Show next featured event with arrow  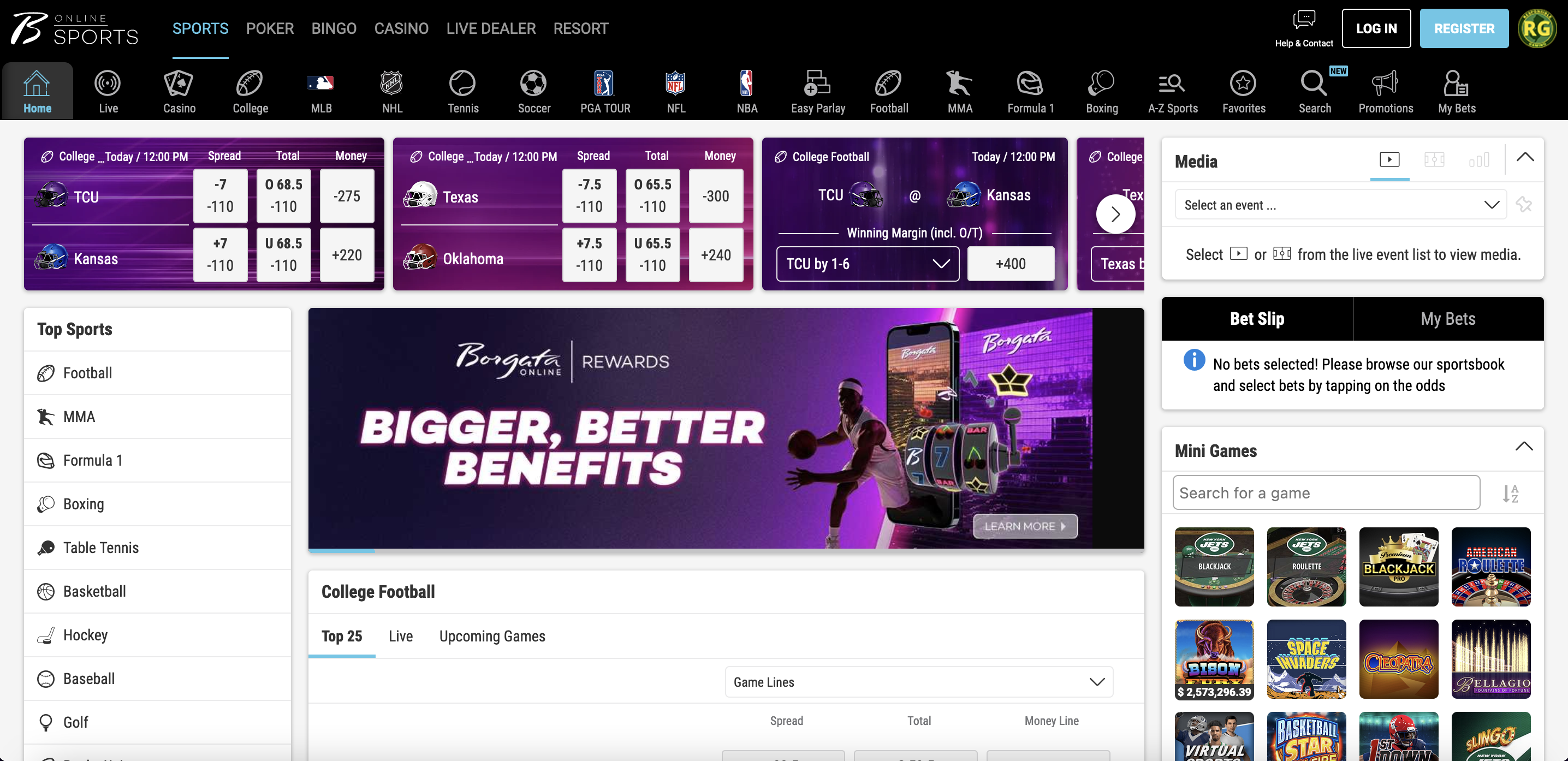[1115, 213]
